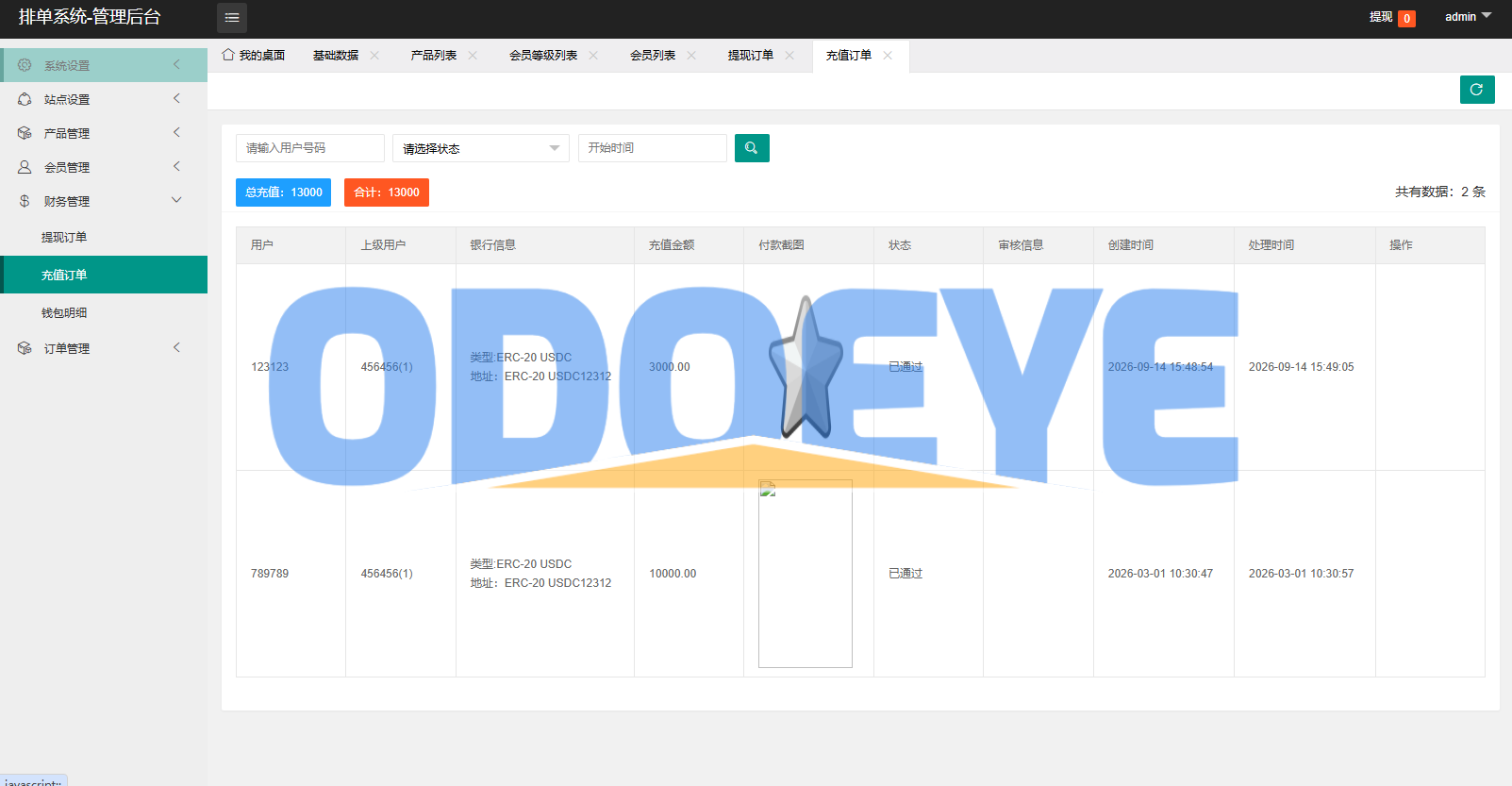Image resolution: width=1512 pixels, height=786 pixels.
Task: Close the 基础数据 tab
Action: click(374, 56)
